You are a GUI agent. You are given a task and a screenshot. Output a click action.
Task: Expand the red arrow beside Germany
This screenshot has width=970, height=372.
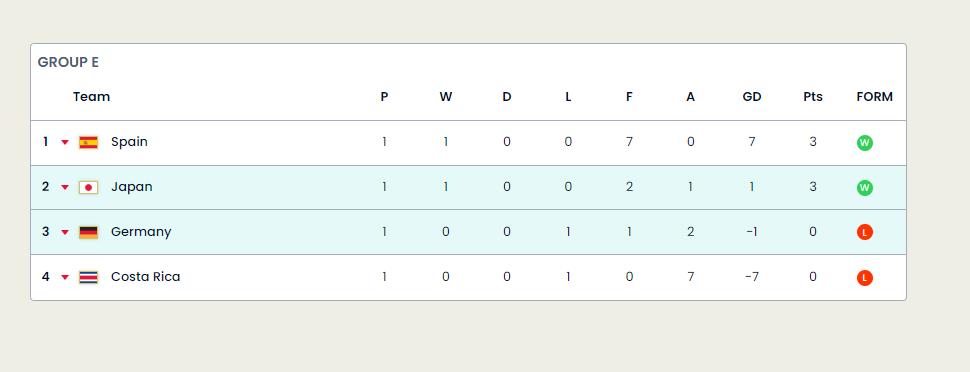pos(65,233)
